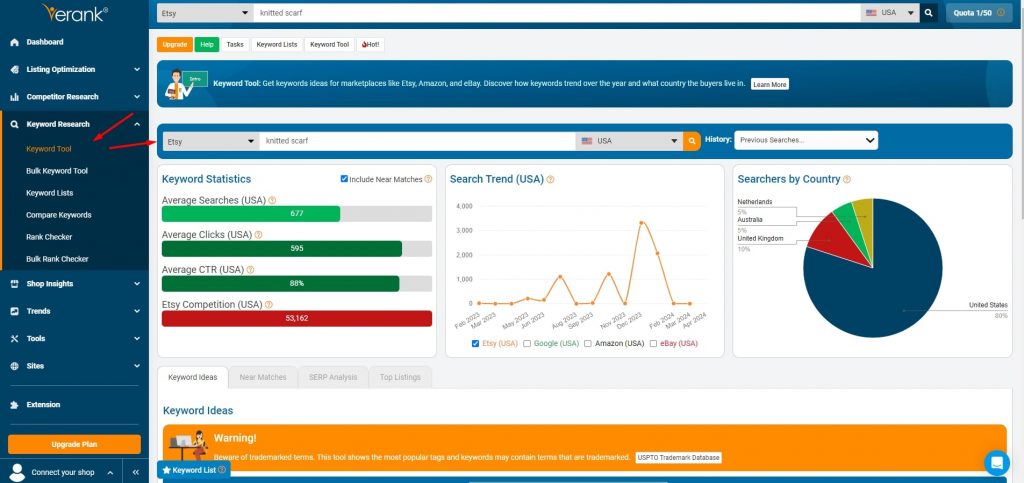Image resolution: width=1024 pixels, height=483 pixels.
Task: Click the Keyword List help icon
Action: point(222,470)
